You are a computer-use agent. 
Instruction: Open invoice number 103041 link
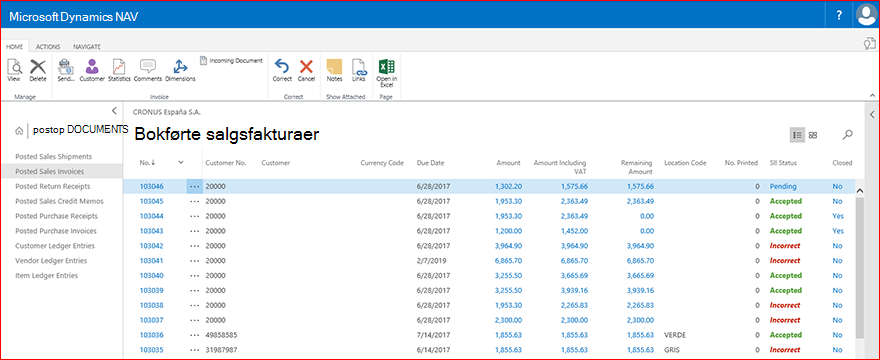coord(152,261)
